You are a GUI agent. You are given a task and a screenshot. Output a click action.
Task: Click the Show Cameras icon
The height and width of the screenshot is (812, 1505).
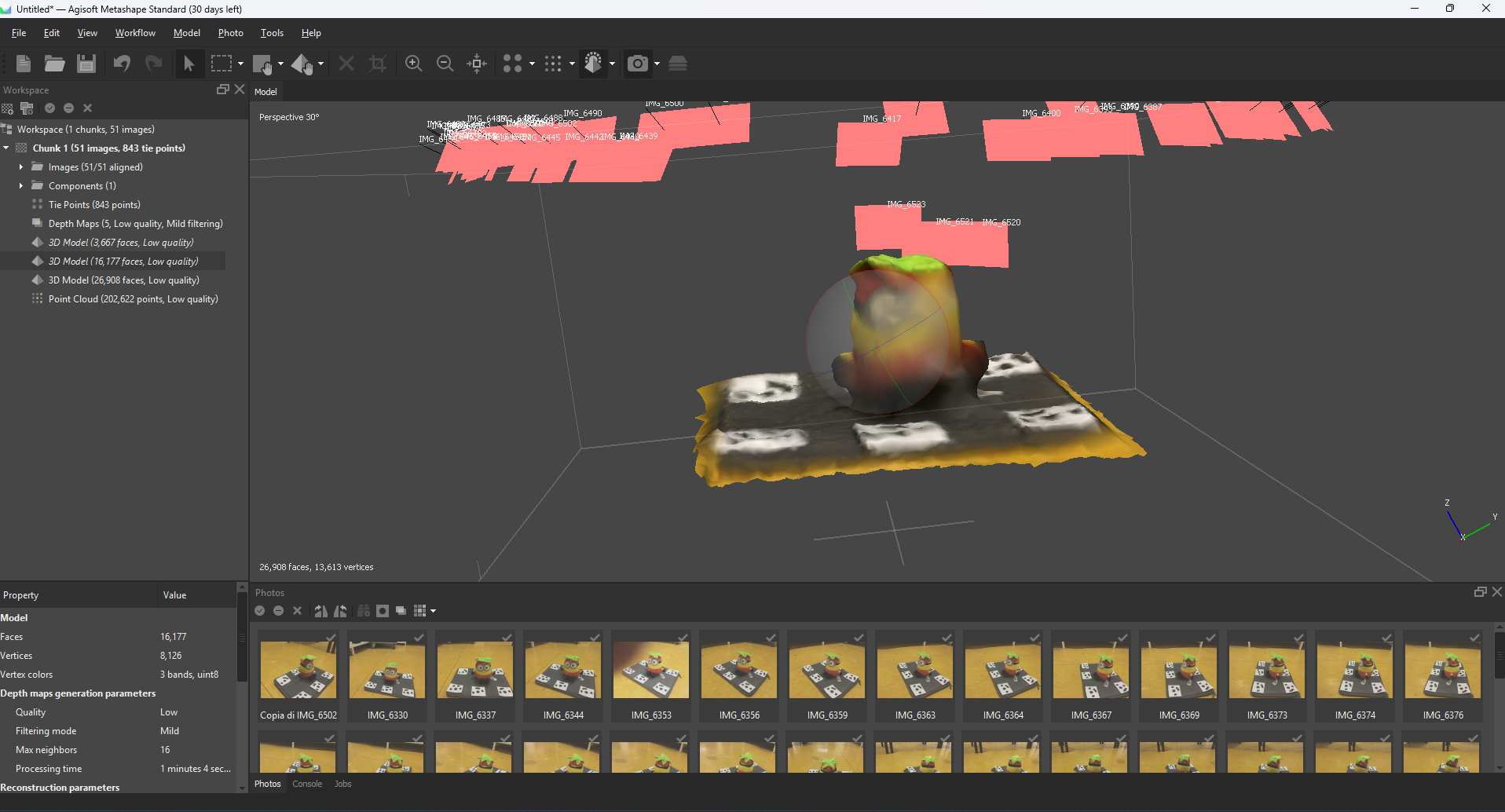pos(637,64)
